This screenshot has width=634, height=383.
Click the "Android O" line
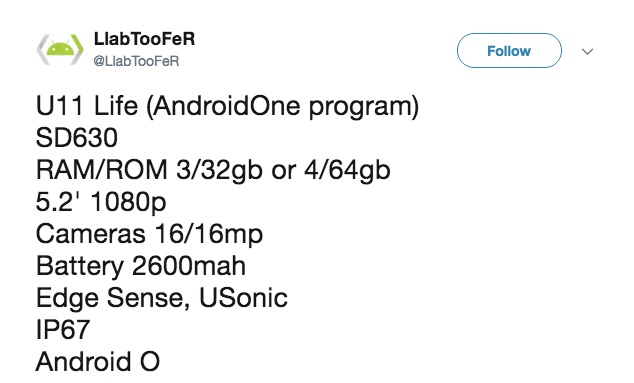click(98, 362)
